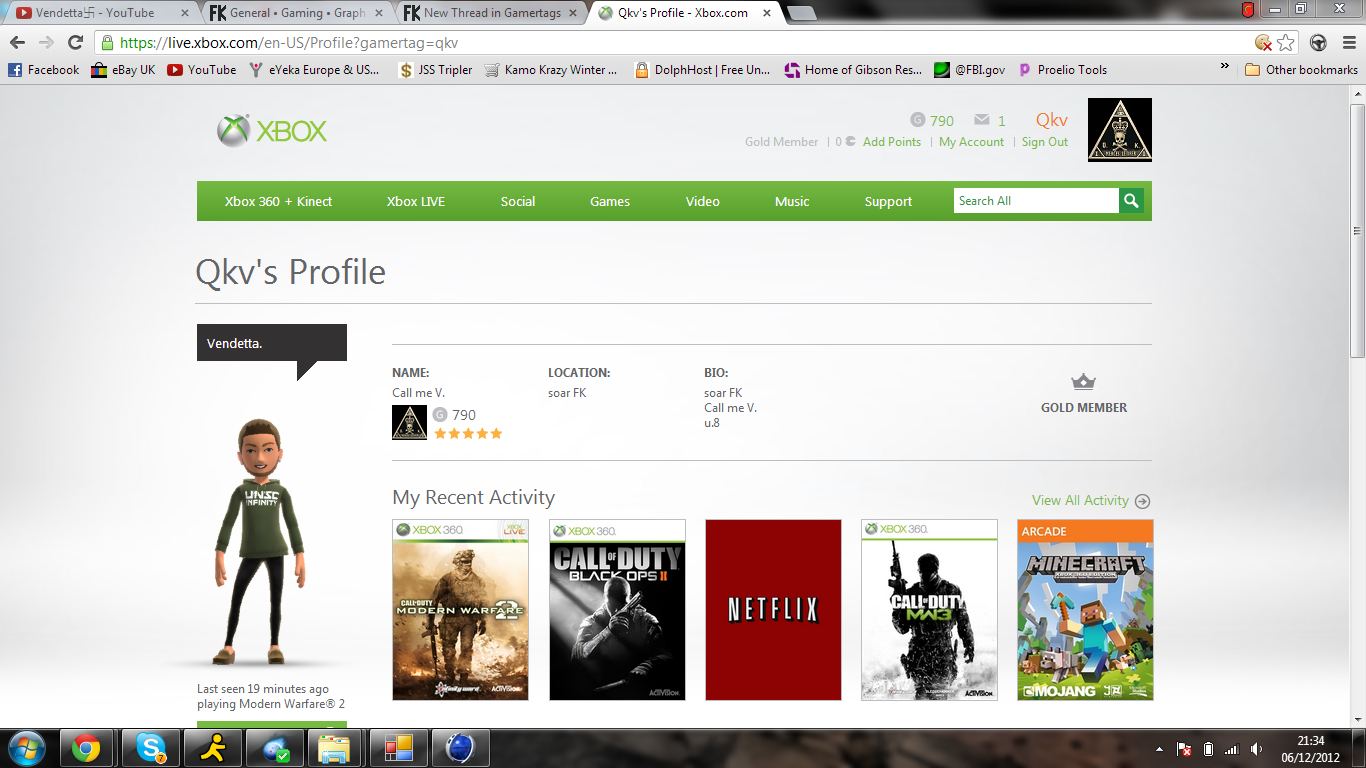
Task: Click the Xbox logo in the header
Action: [x=272, y=131]
